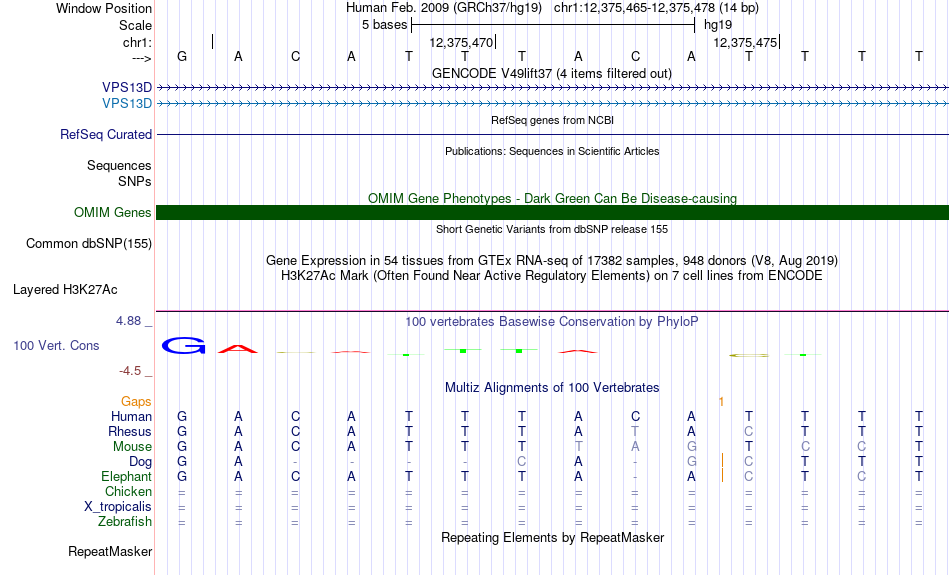Click the SNPs track label

click(135, 181)
